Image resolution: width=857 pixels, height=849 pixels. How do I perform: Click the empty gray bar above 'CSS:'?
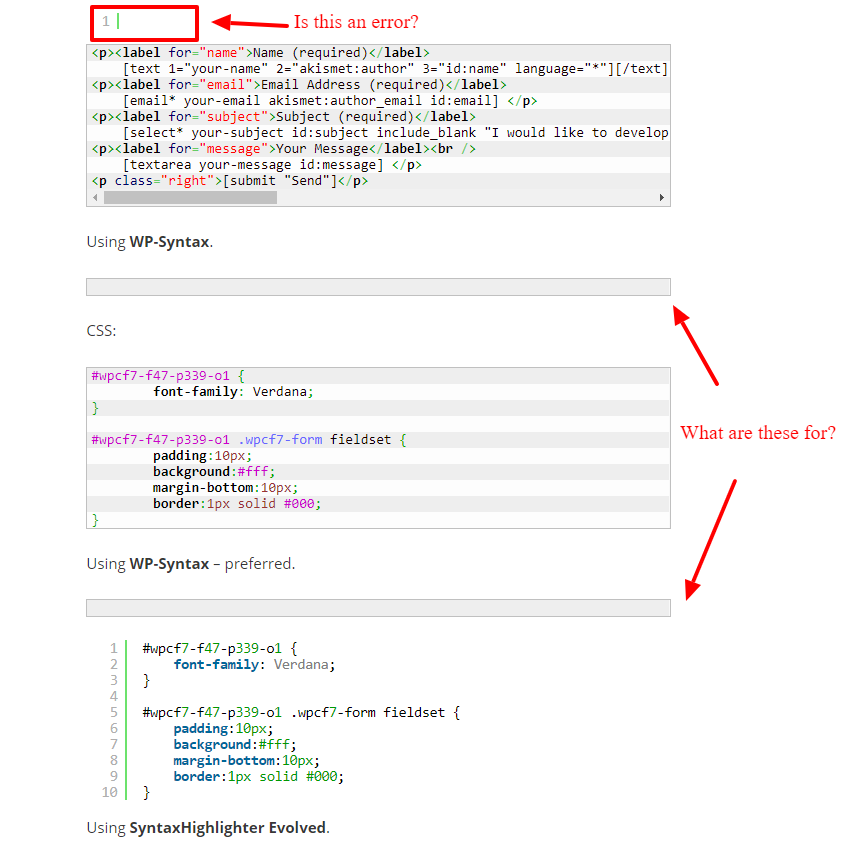pos(378,287)
